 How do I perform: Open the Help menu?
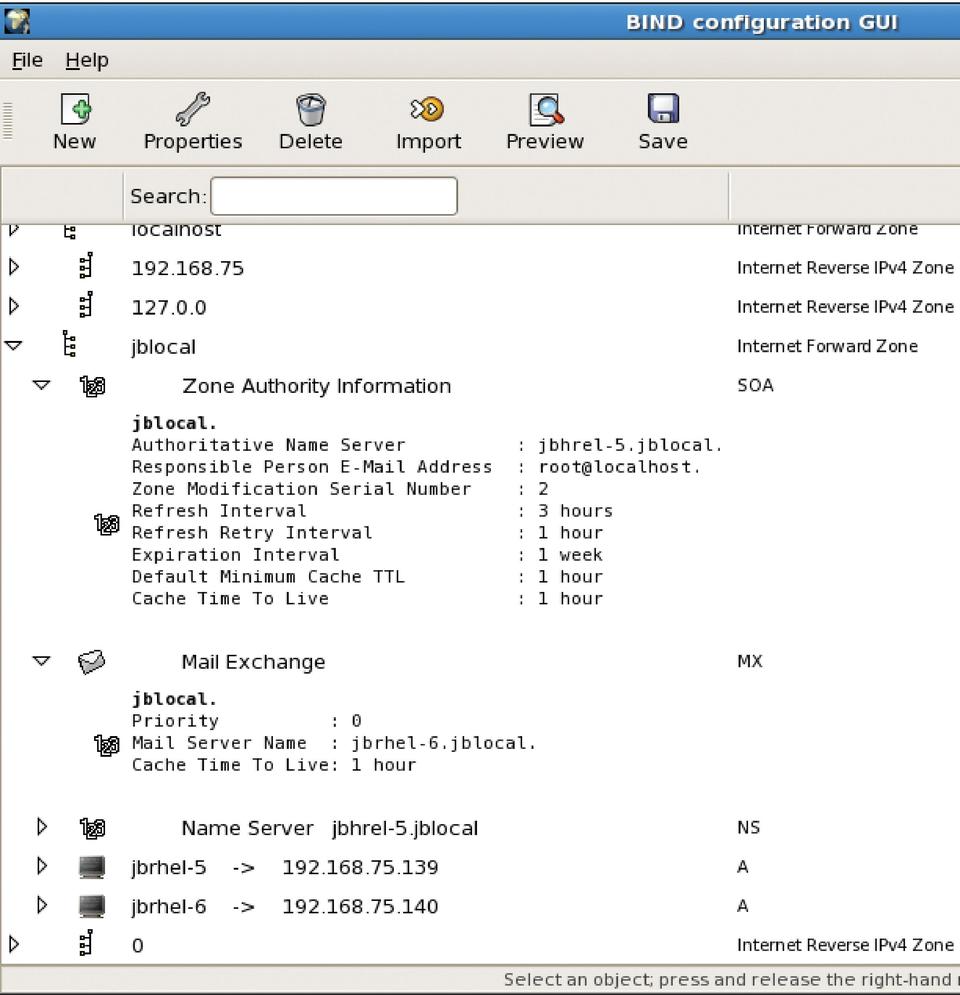pos(87,61)
